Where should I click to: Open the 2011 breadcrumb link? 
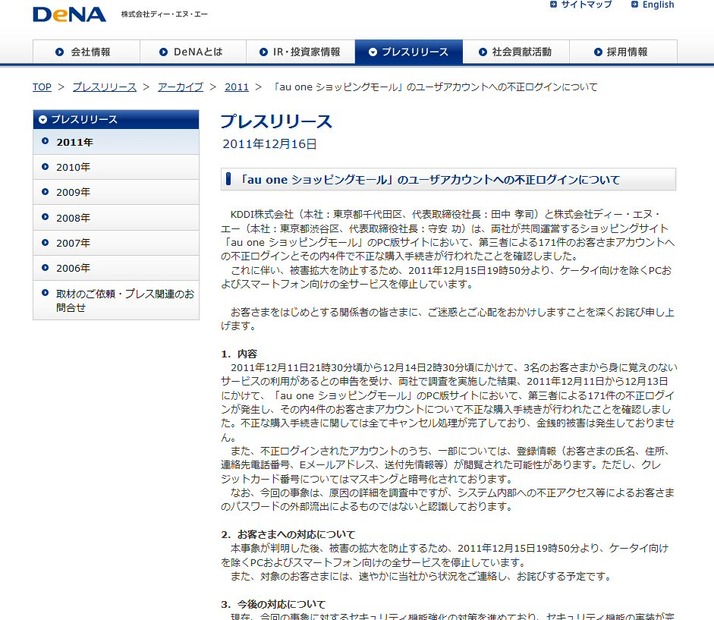pos(236,87)
